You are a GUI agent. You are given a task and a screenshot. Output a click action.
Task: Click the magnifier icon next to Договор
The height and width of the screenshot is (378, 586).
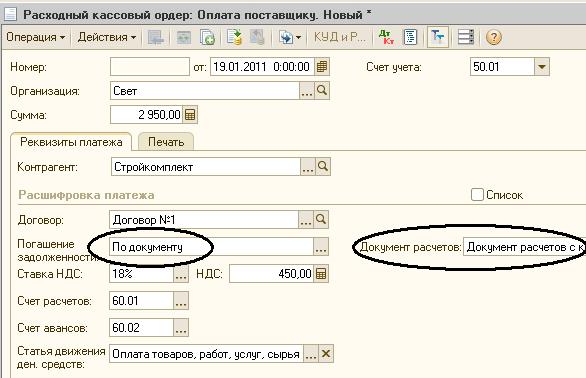click(x=321, y=219)
